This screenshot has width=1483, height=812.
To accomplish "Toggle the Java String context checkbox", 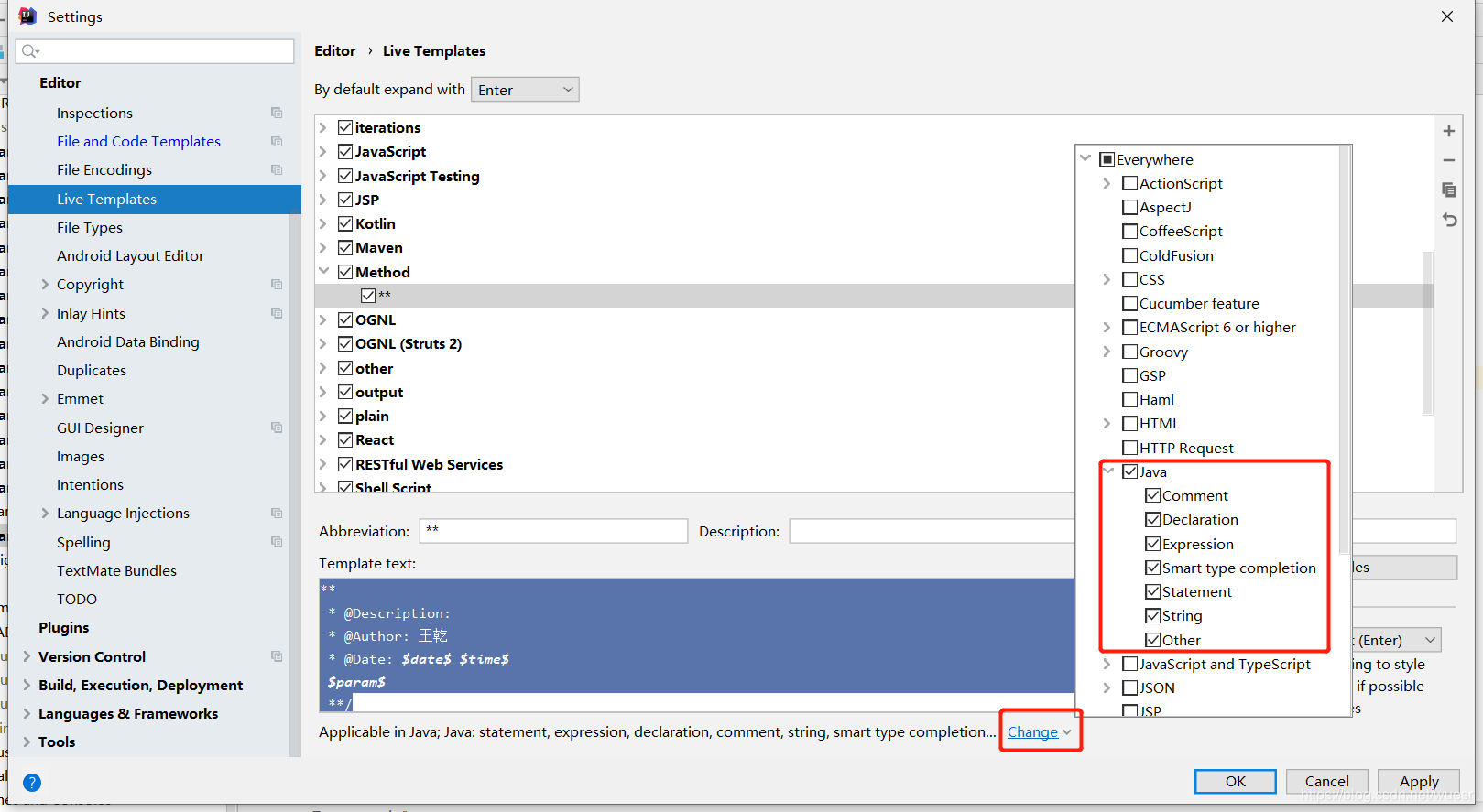I will (1152, 615).
